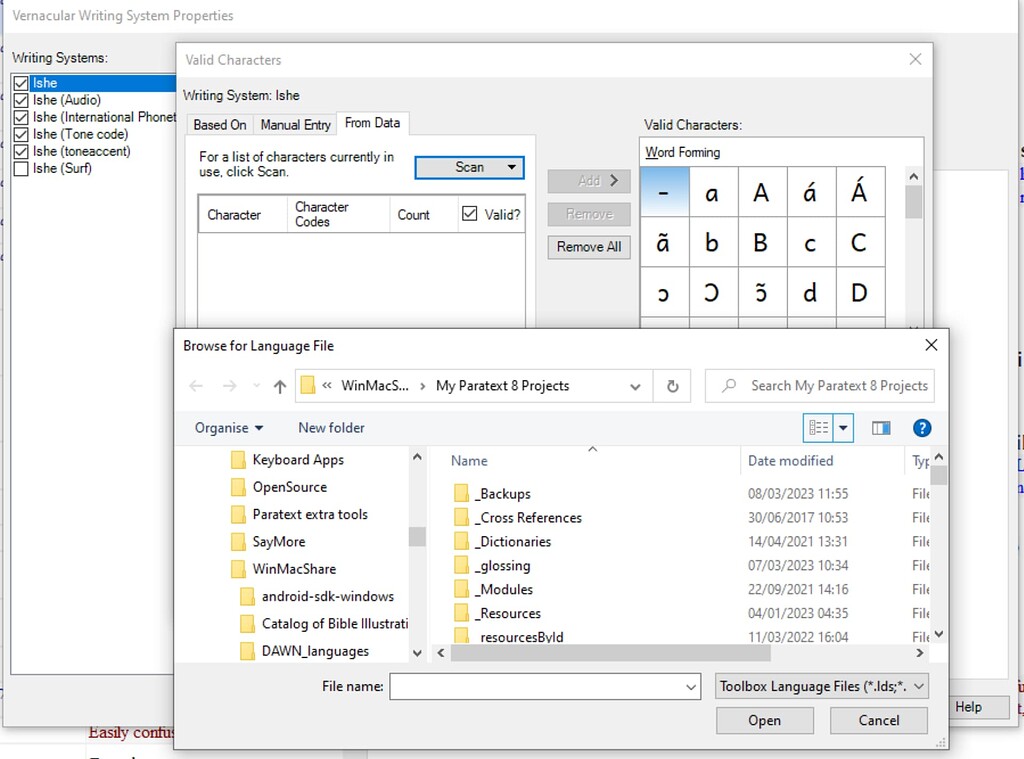
Task: Switch to details view using the list icon
Action: click(820, 427)
